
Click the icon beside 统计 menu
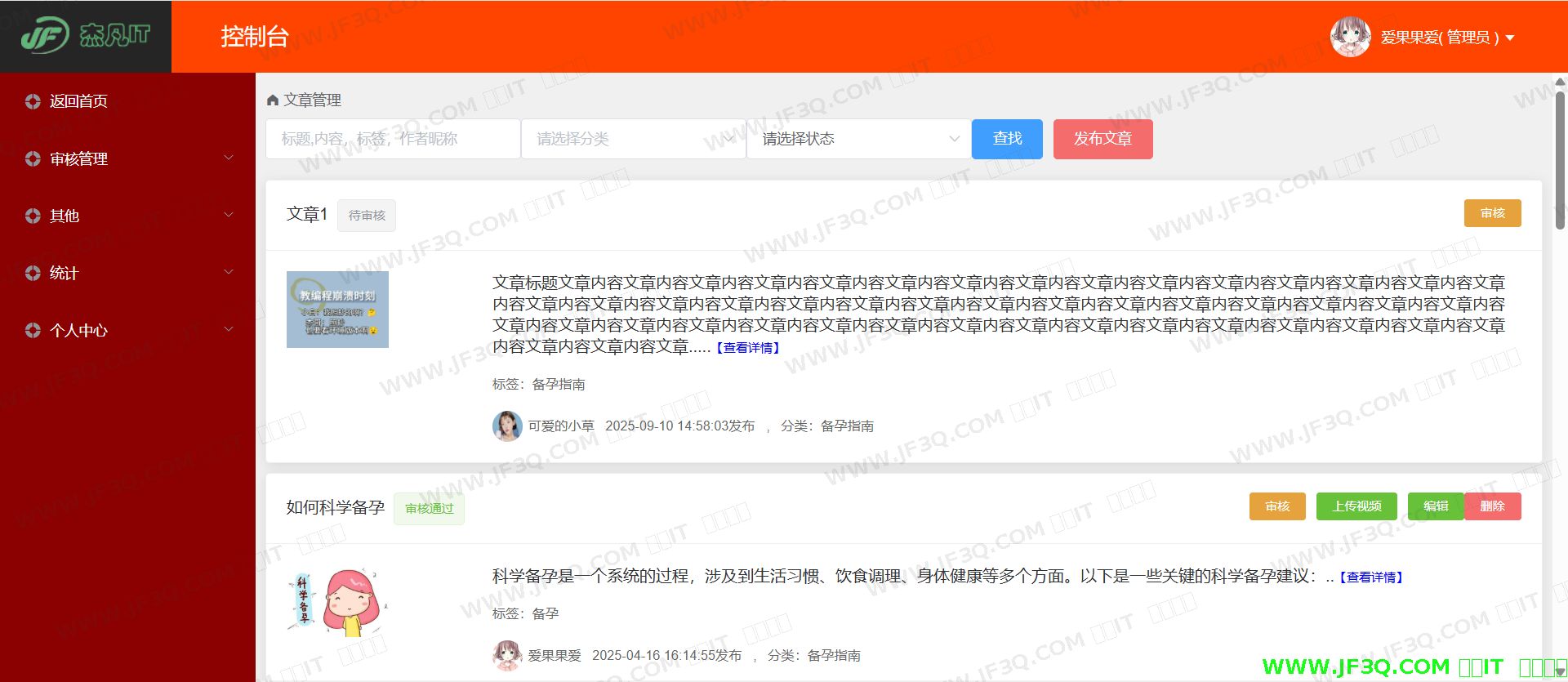click(x=33, y=273)
